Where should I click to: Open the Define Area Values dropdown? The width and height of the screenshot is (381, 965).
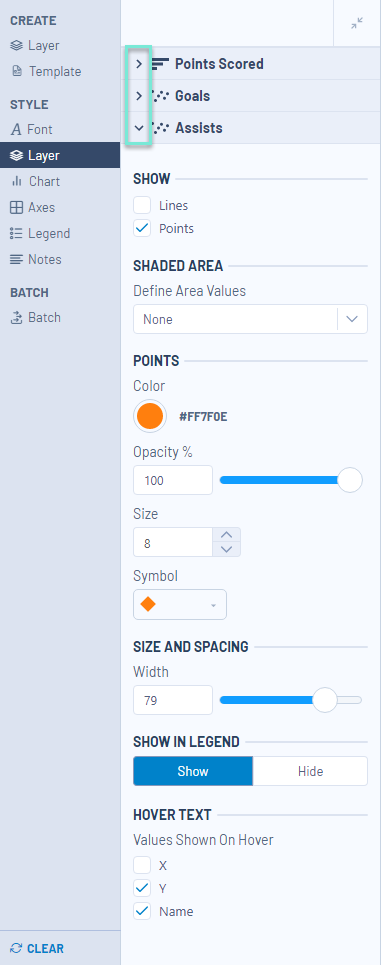point(250,319)
